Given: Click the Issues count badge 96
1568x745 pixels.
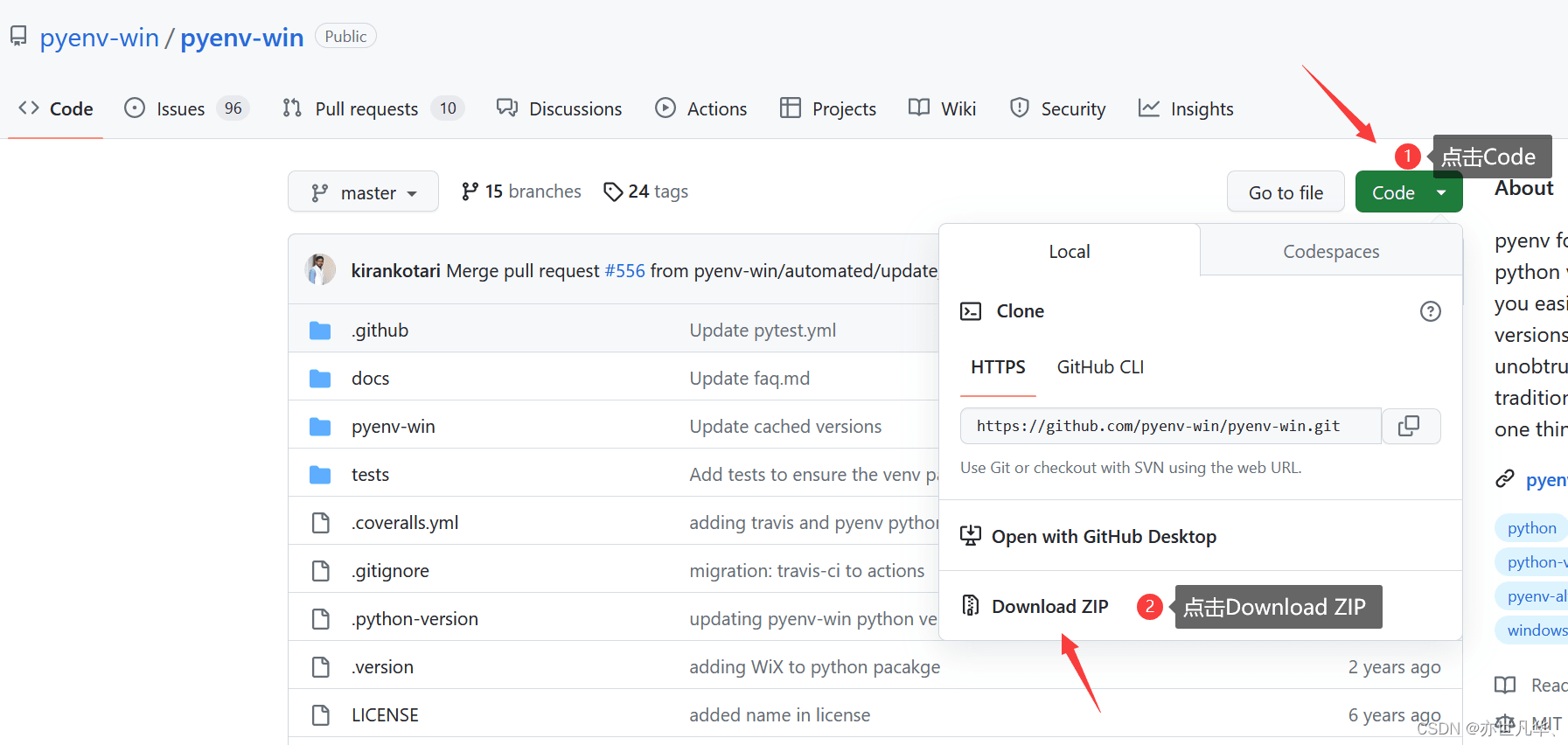Looking at the screenshot, I should [233, 108].
